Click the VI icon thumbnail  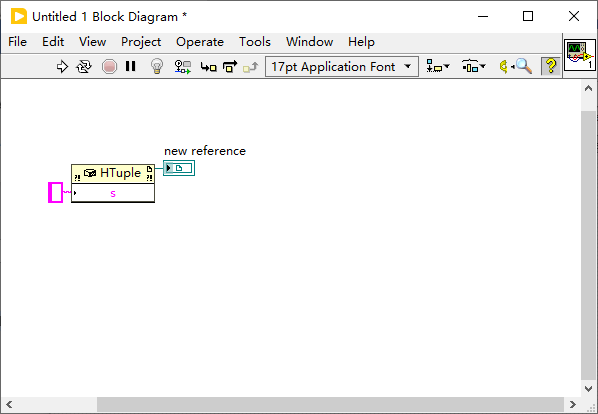[x=579, y=56]
